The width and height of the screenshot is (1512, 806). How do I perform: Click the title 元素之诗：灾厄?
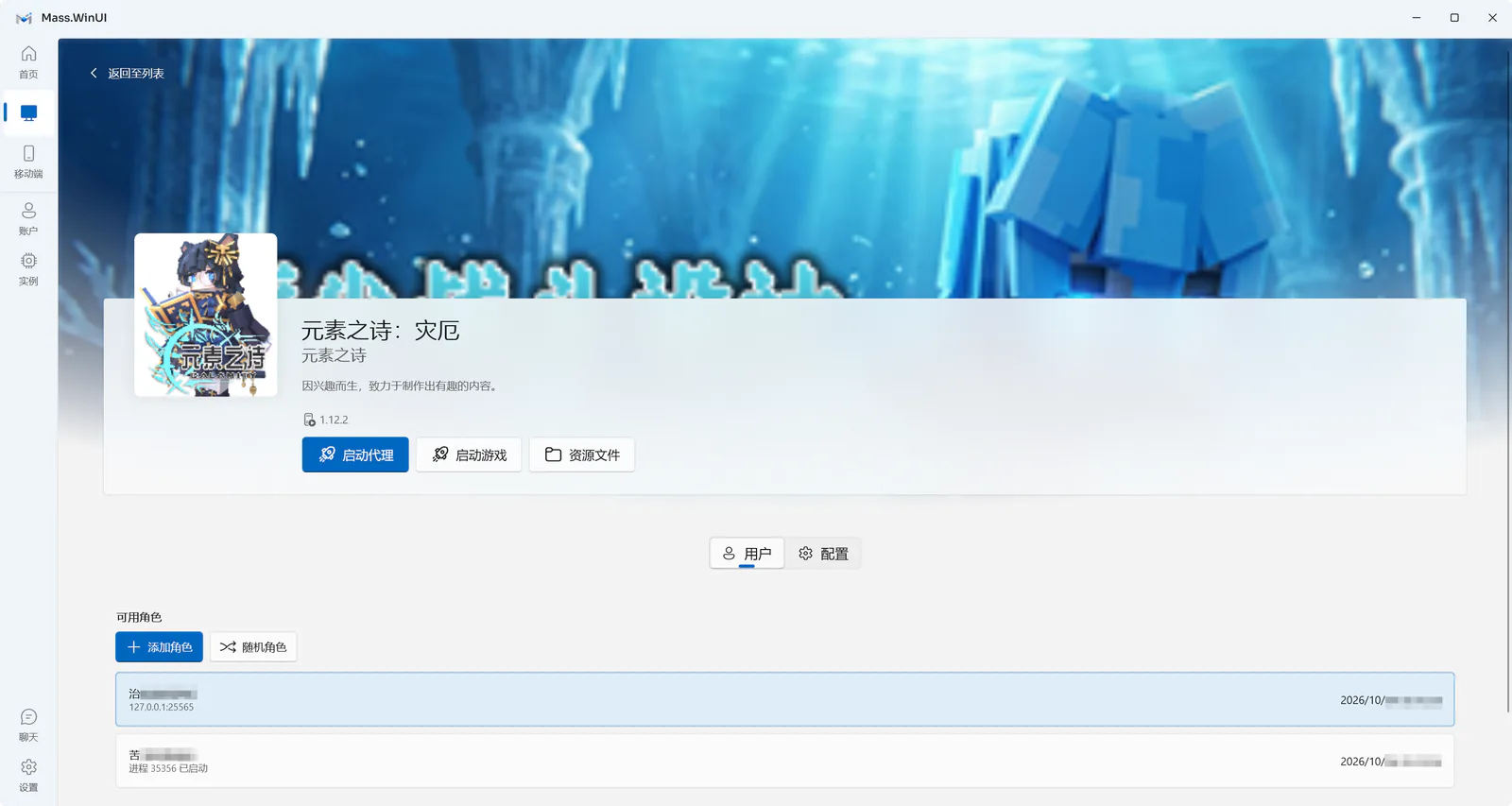coord(380,331)
